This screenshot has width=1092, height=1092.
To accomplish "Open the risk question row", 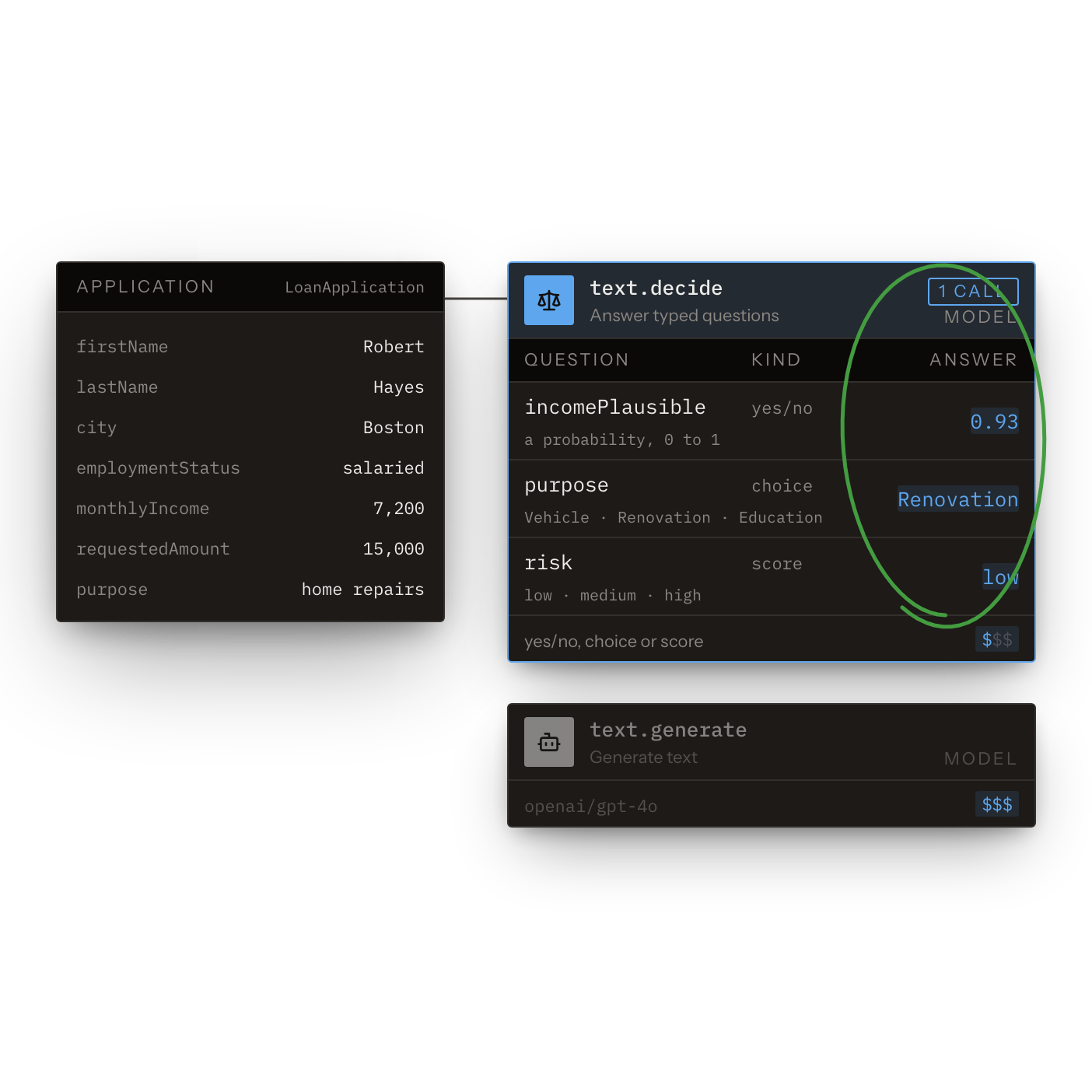I will 772,577.
